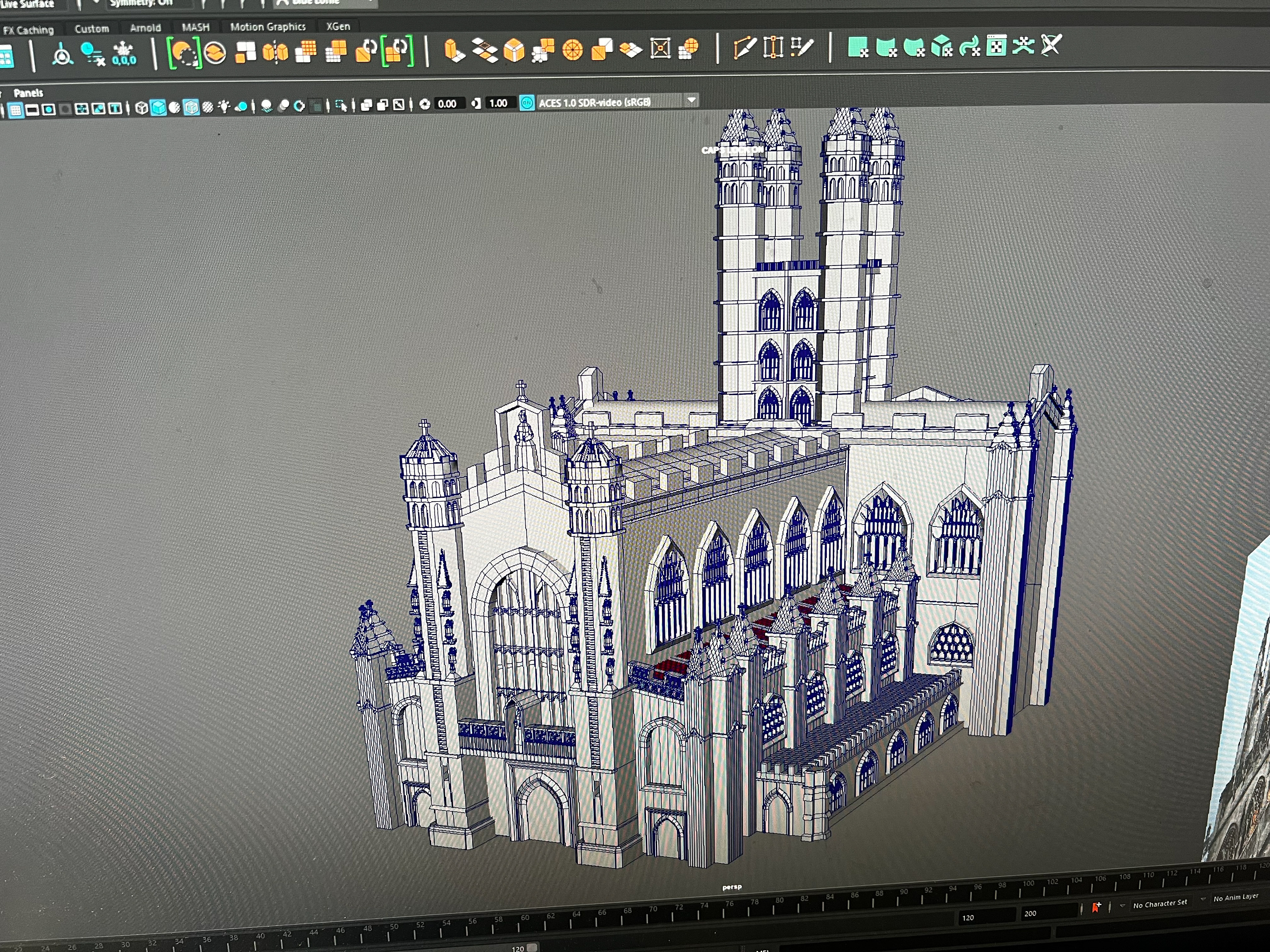Select the Quad Draw pencil icon
The width and height of the screenshot is (1270, 952).
point(802,47)
